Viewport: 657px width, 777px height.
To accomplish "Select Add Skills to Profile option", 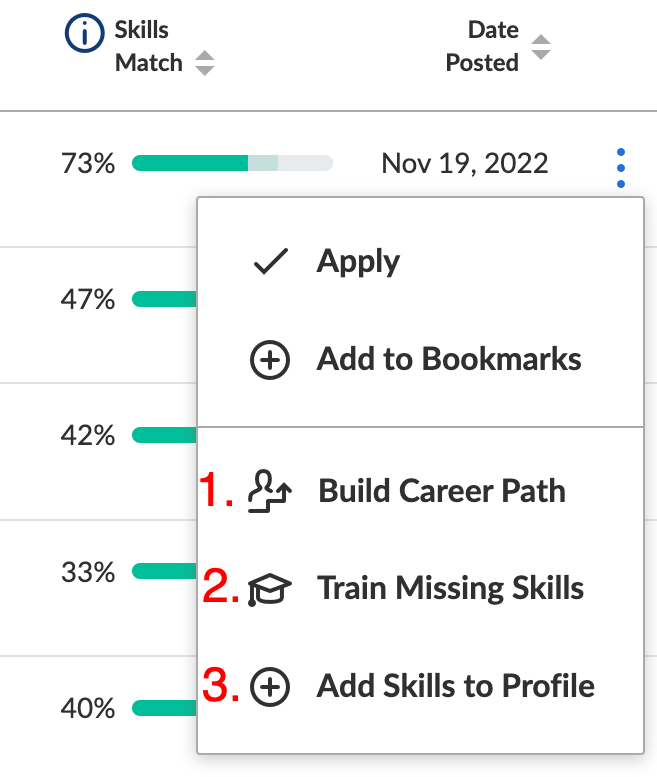I will pyautogui.click(x=420, y=687).
